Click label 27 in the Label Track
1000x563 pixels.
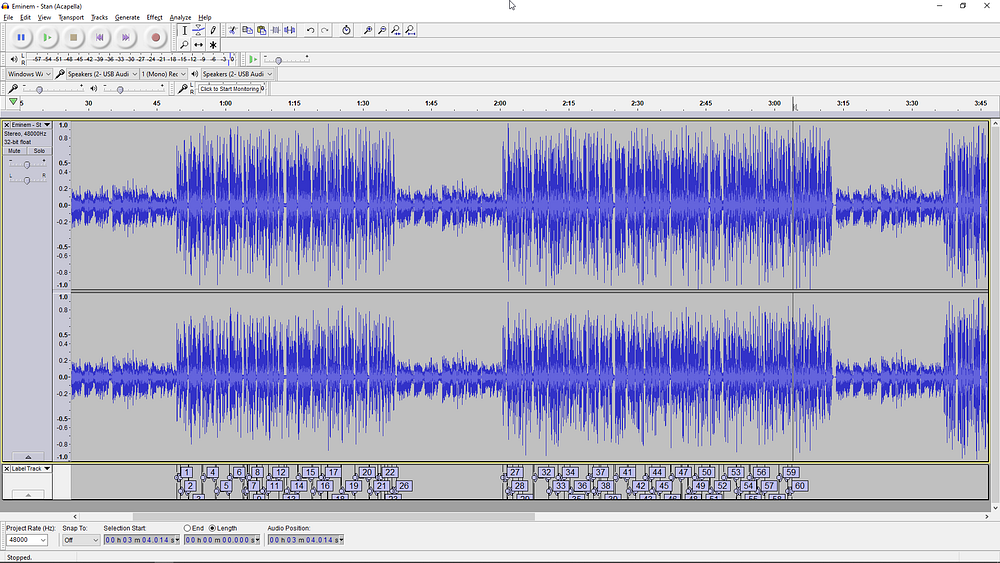click(515, 472)
